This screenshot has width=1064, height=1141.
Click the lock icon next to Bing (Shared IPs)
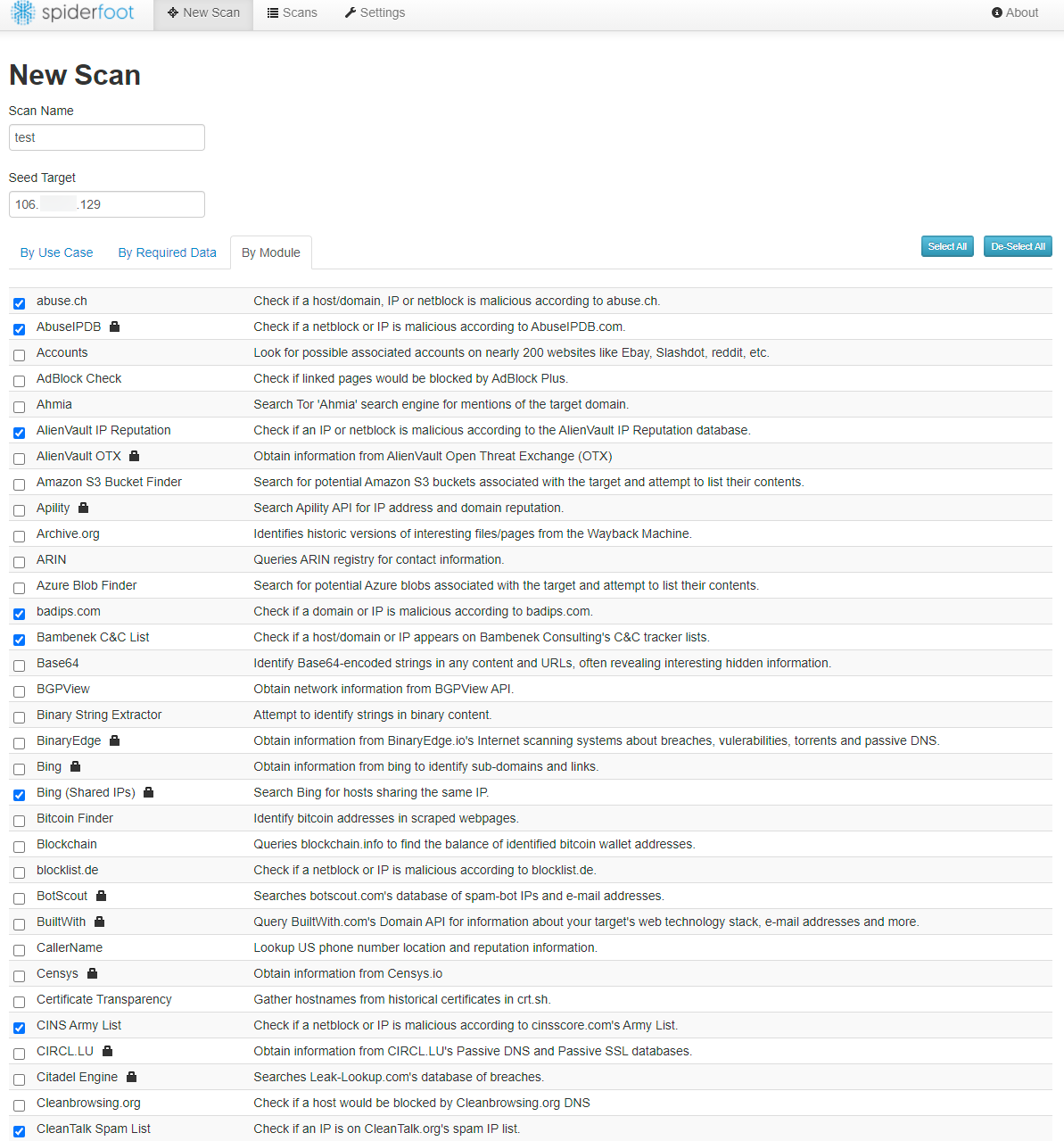pos(148,792)
